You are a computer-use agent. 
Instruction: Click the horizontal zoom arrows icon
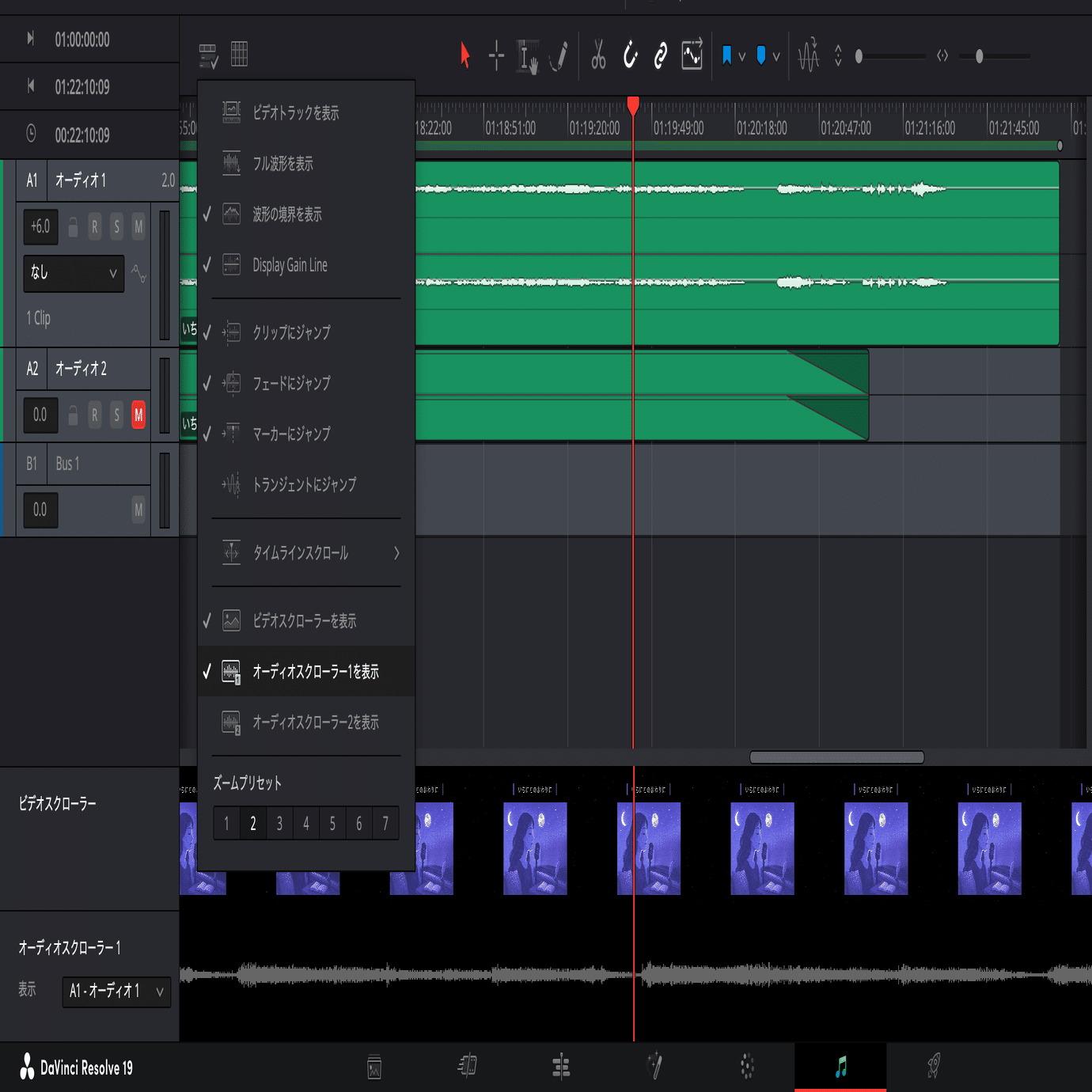[x=942, y=56]
